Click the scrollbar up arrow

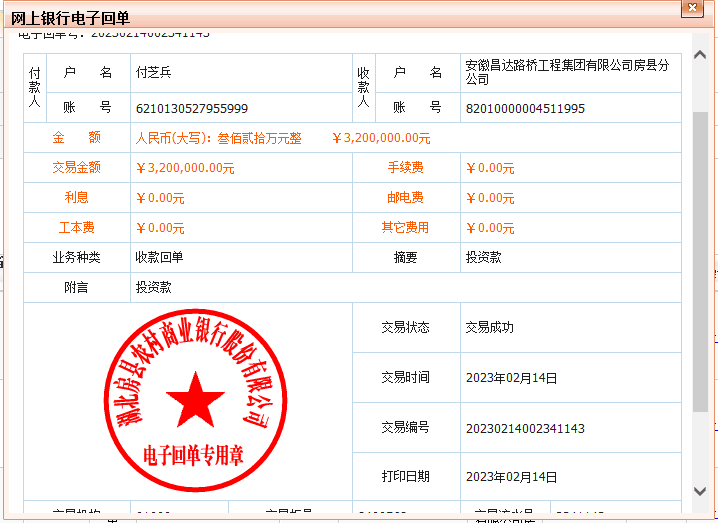700,39
